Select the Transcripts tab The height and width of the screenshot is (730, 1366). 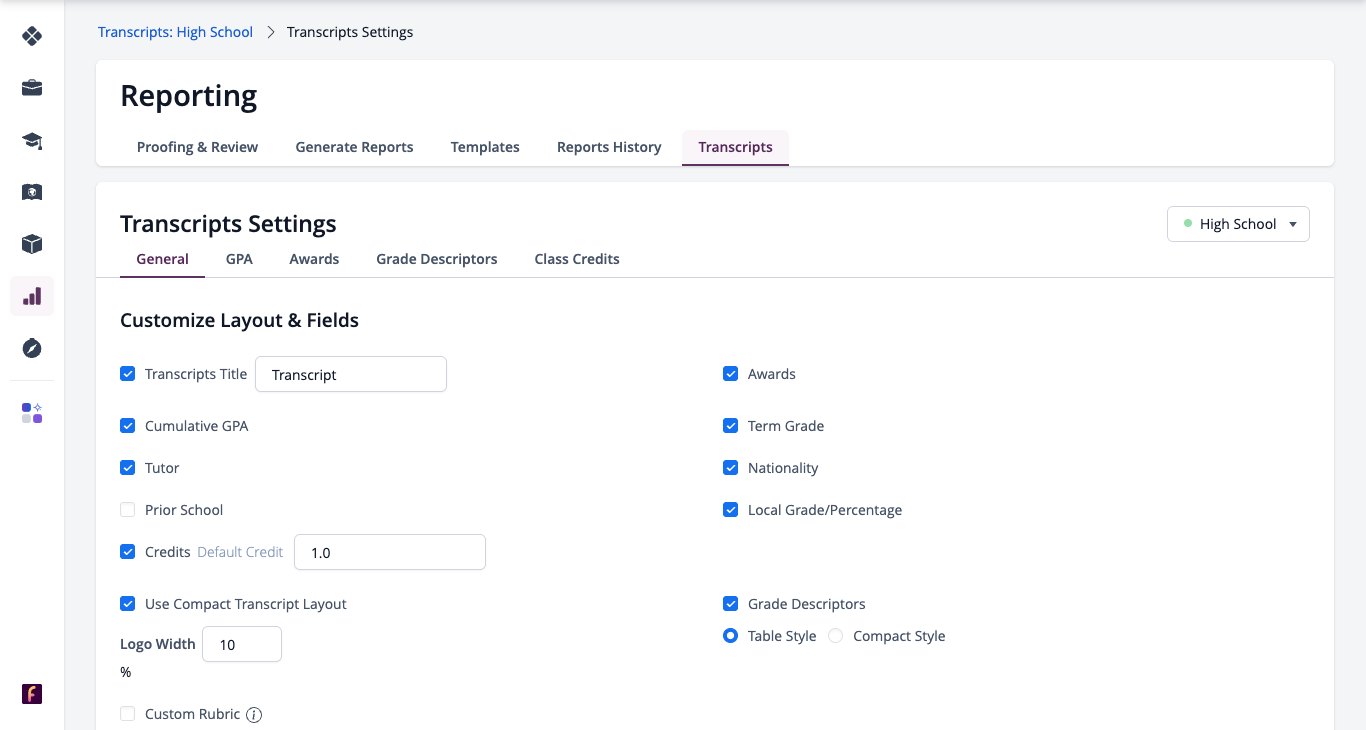coord(735,147)
